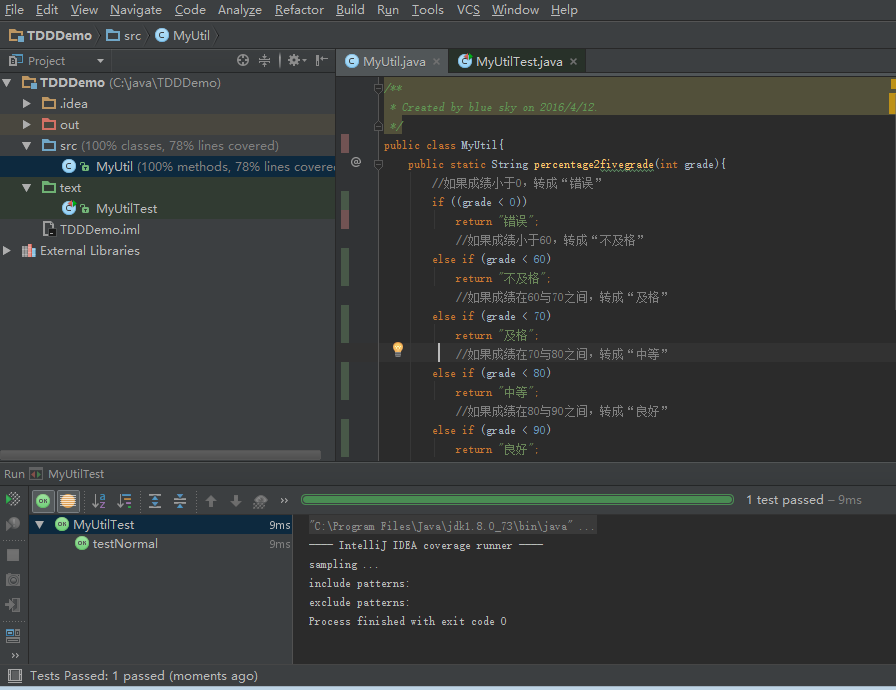Toggle show passed tests OK button
This screenshot has width=896, height=690.
43,501
